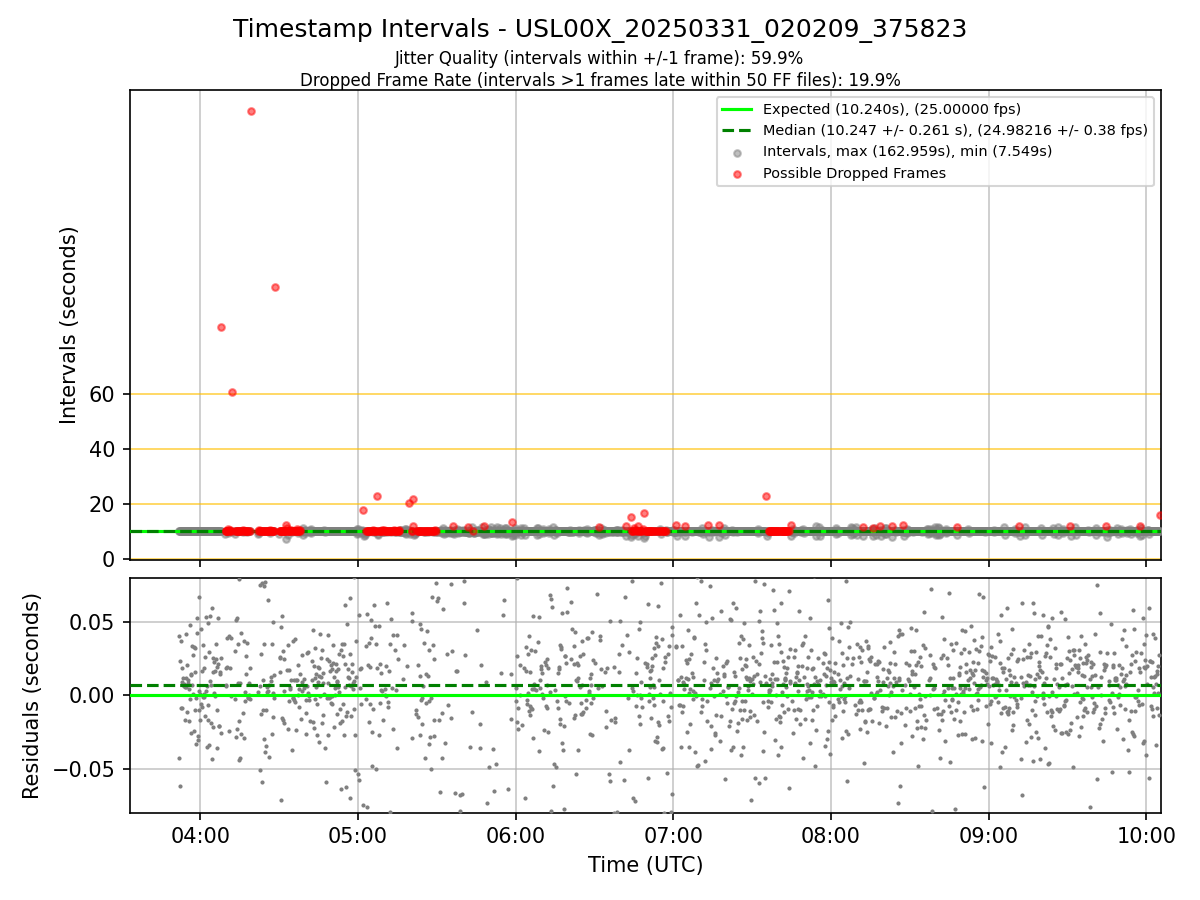This screenshot has width=1200, height=900.
Task: Click the 09:00 x-axis tick label
Action: pos(989,837)
